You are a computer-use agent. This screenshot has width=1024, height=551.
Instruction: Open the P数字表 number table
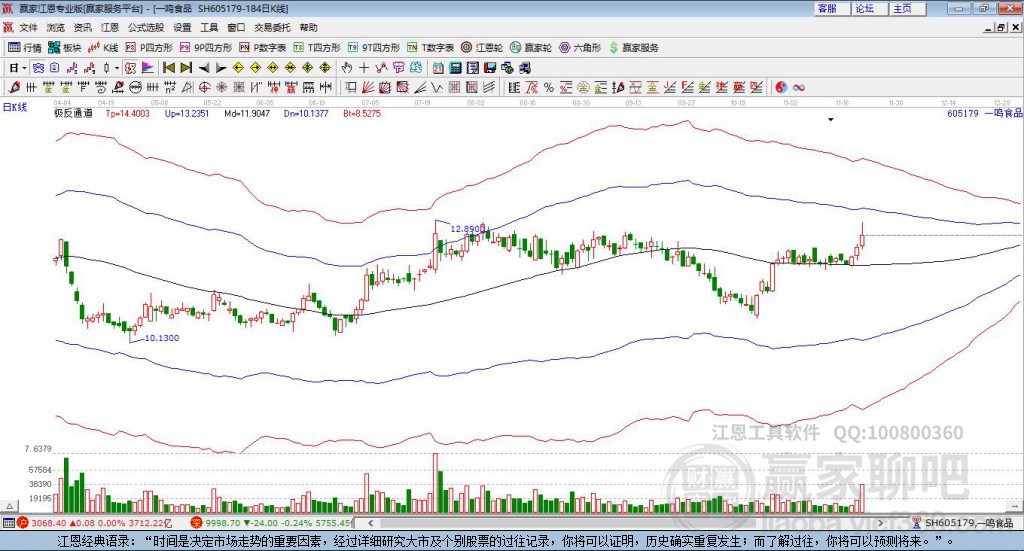click(263, 48)
